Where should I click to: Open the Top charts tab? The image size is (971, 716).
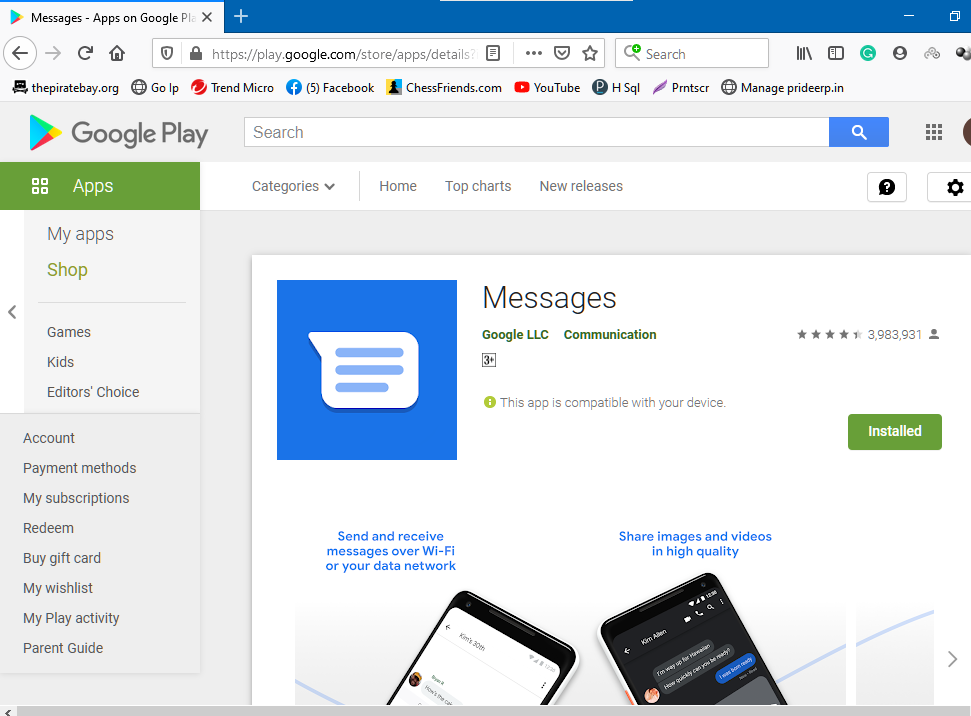(478, 186)
